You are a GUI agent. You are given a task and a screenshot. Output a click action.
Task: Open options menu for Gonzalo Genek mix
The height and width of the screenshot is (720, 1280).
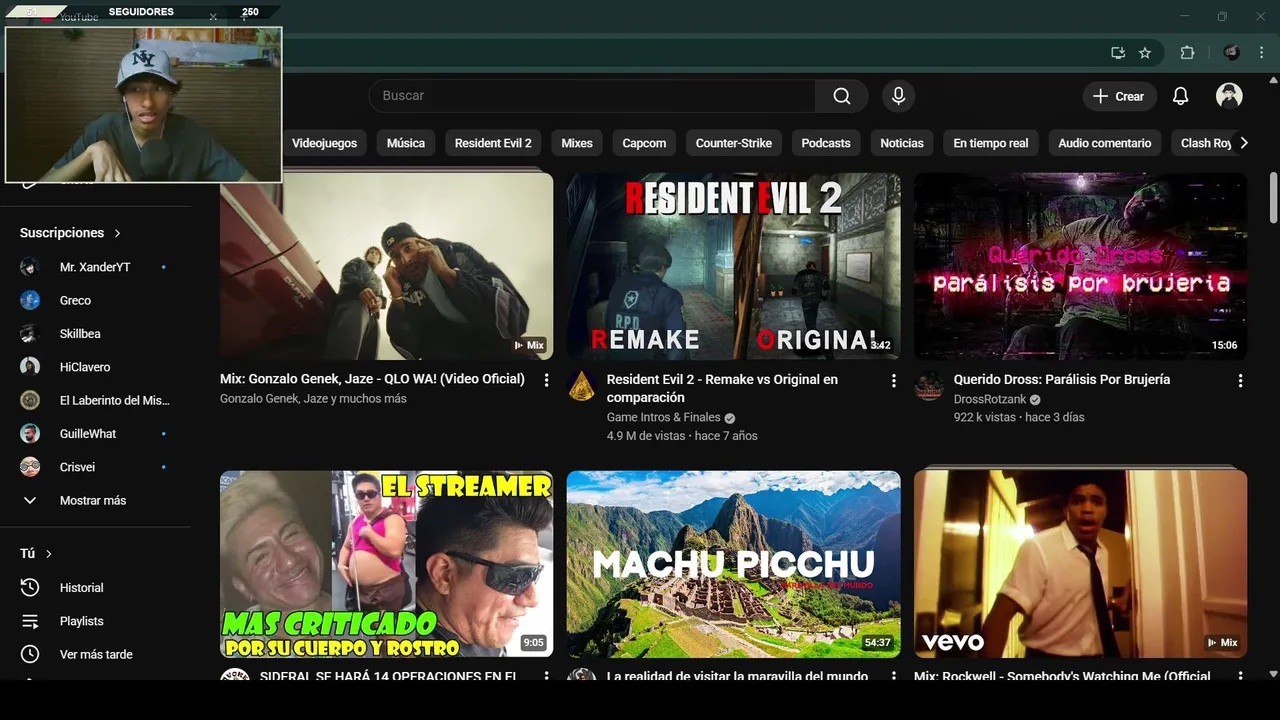coord(546,380)
